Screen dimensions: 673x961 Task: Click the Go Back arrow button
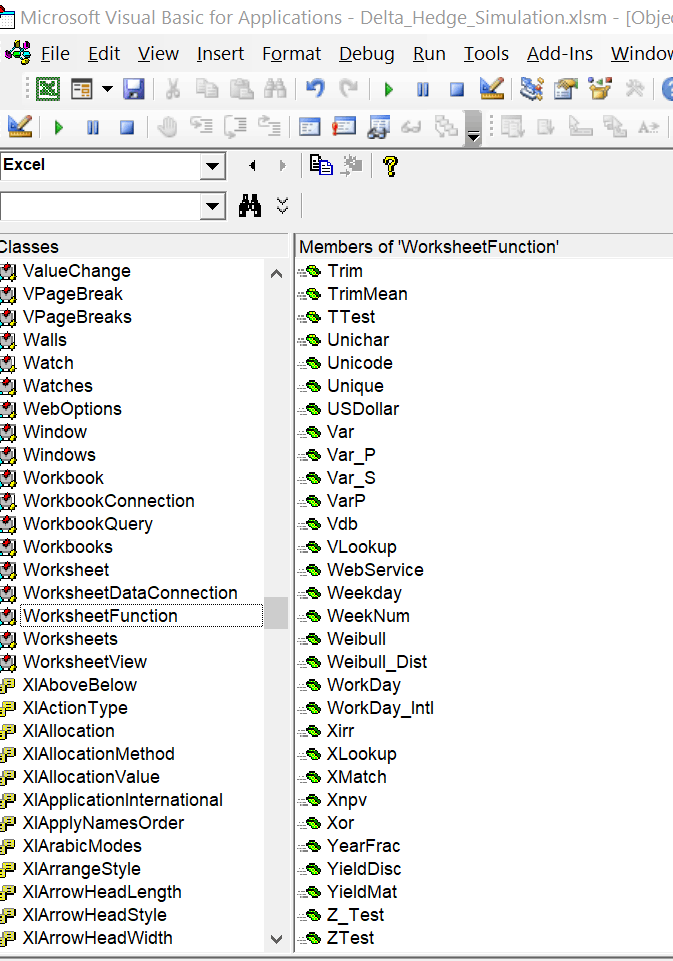pyautogui.click(x=252, y=166)
